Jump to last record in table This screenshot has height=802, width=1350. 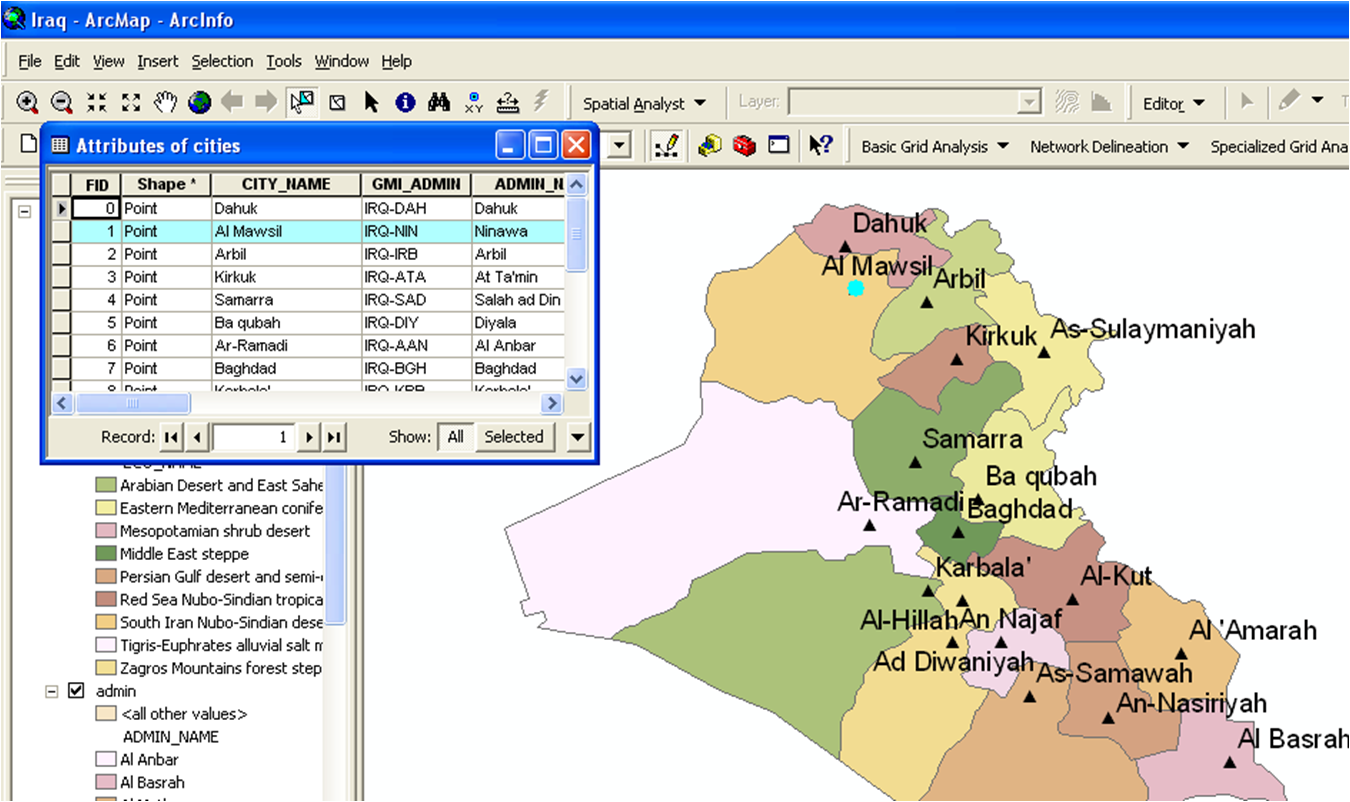(334, 437)
